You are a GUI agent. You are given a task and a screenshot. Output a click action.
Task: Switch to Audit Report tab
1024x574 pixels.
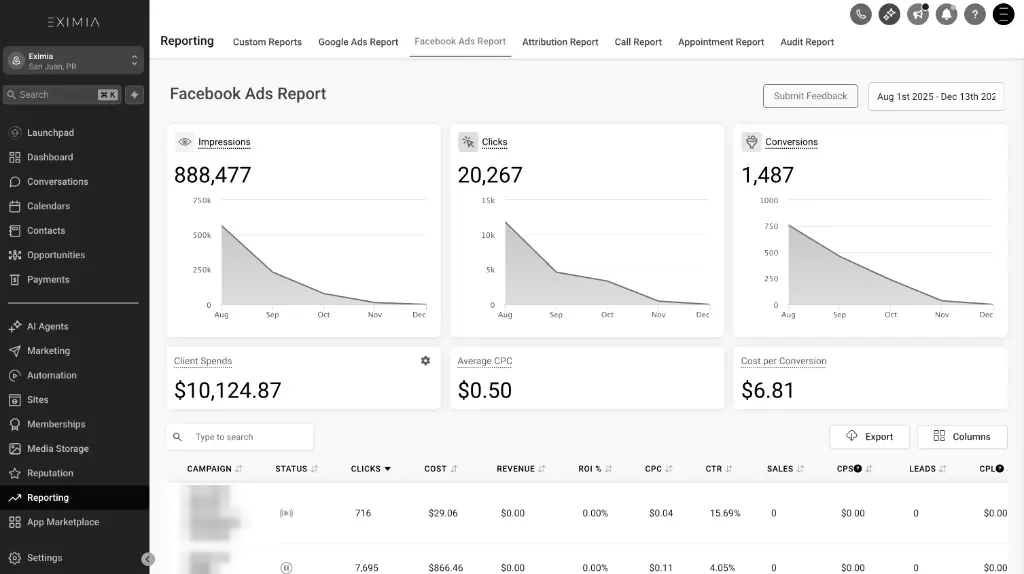click(807, 42)
